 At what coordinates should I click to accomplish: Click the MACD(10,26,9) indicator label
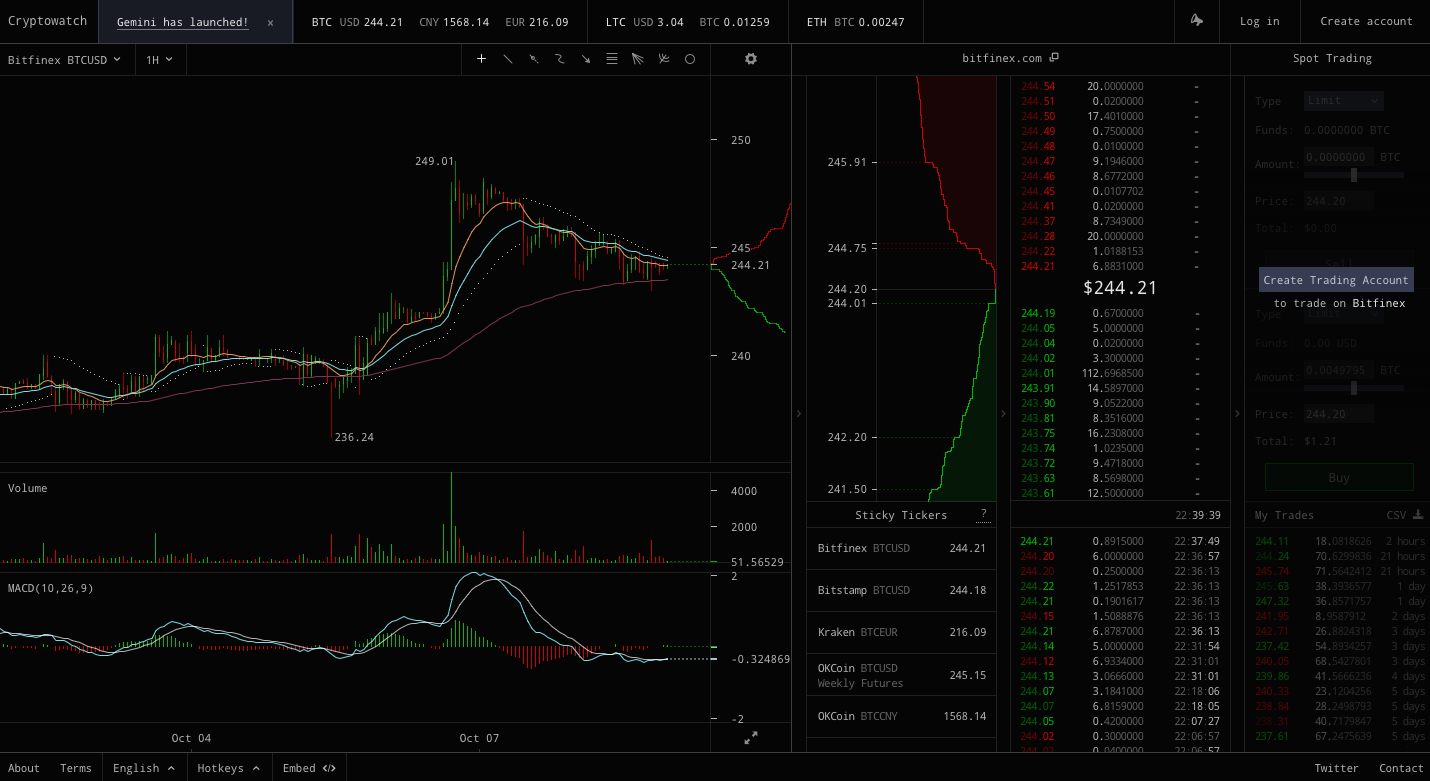51,588
